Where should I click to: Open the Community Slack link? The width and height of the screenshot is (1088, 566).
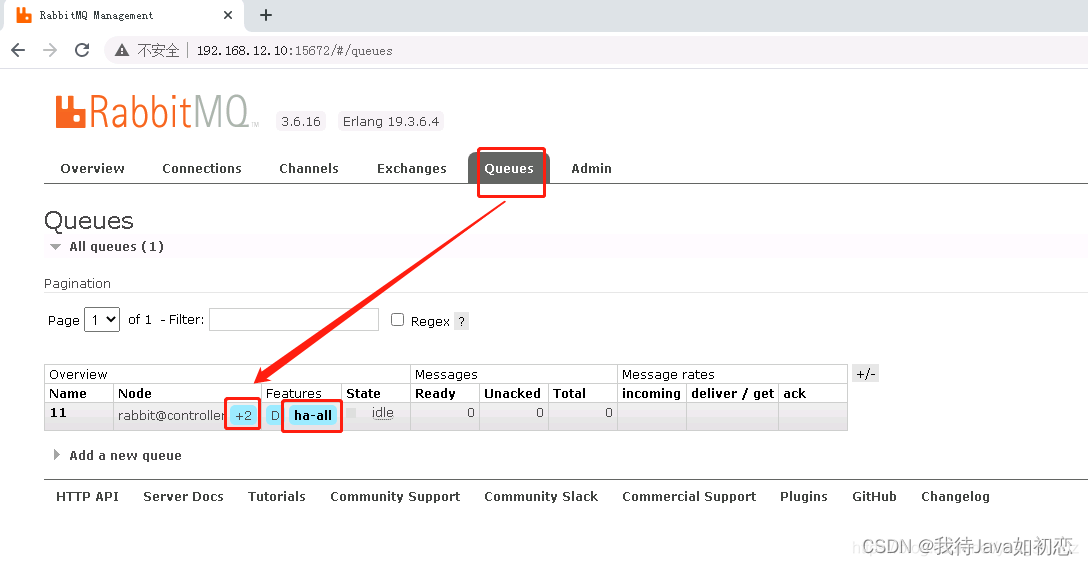pyautogui.click(x=541, y=497)
